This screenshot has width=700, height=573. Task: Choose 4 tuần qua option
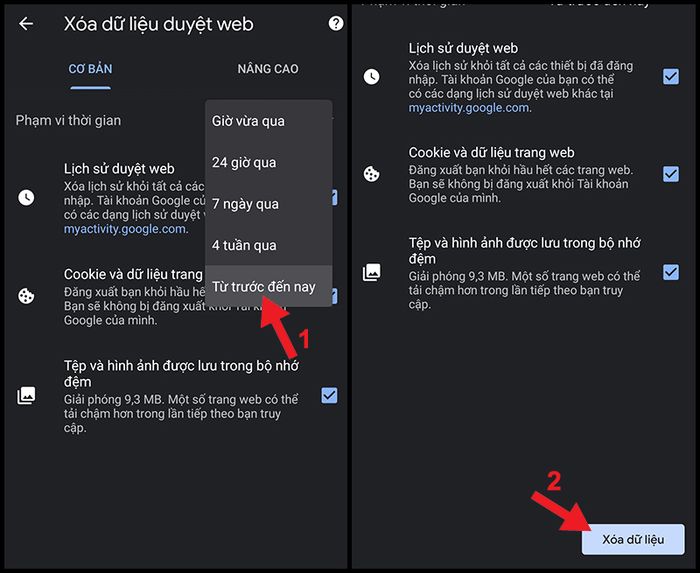[269, 245]
